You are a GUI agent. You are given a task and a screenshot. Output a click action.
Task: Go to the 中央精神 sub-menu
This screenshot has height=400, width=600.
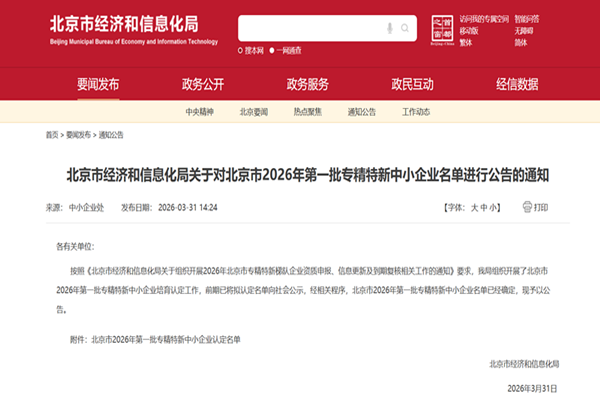click(200, 112)
